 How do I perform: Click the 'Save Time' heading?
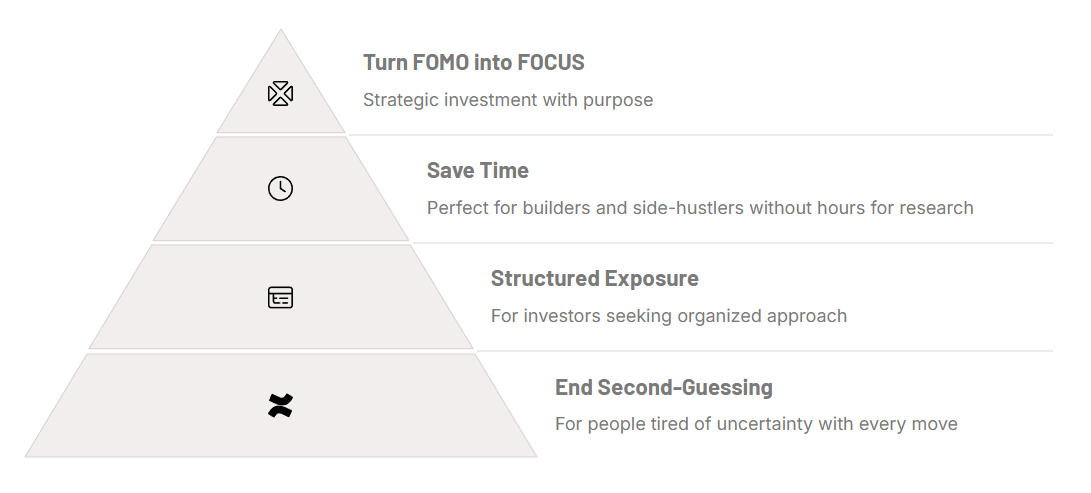(477, 170)
